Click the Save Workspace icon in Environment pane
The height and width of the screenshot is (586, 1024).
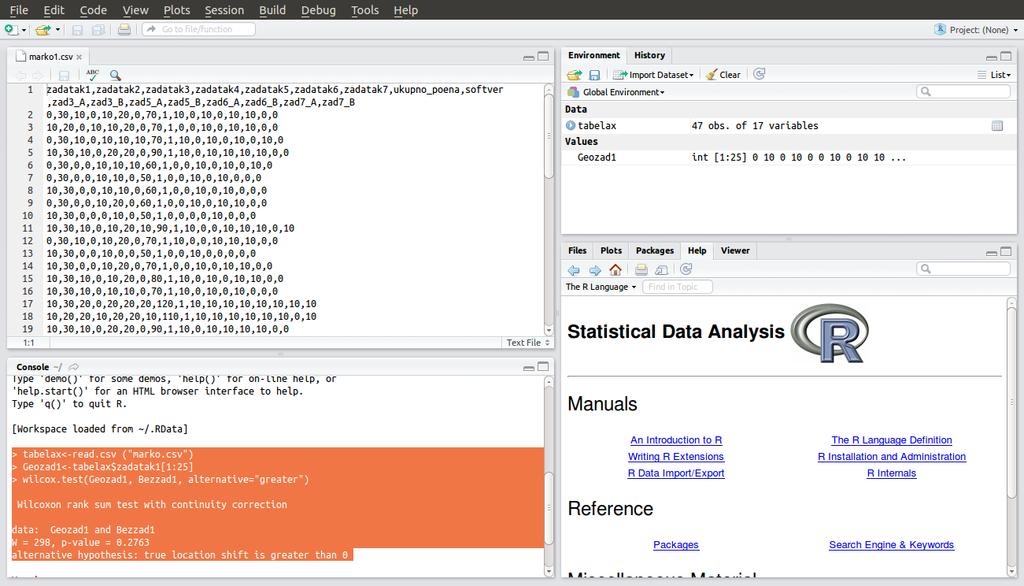point(594,74)
